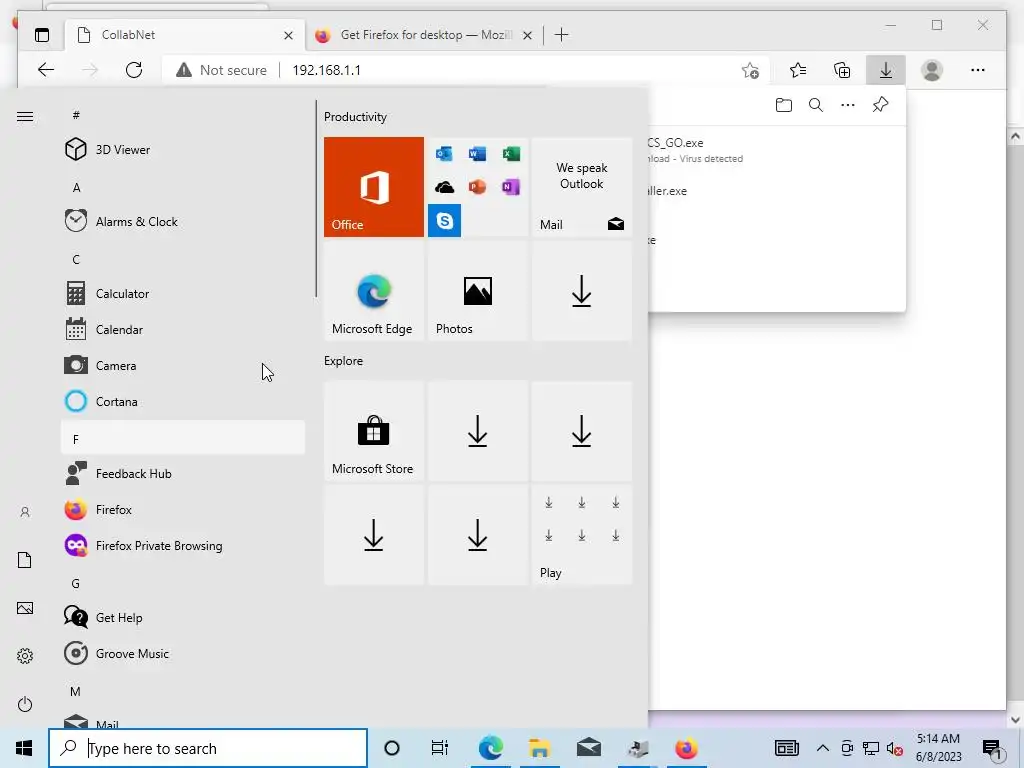Switch to the CollabNet tab
This screenshot has height=768, width=1024.
(x=184, y=35)
